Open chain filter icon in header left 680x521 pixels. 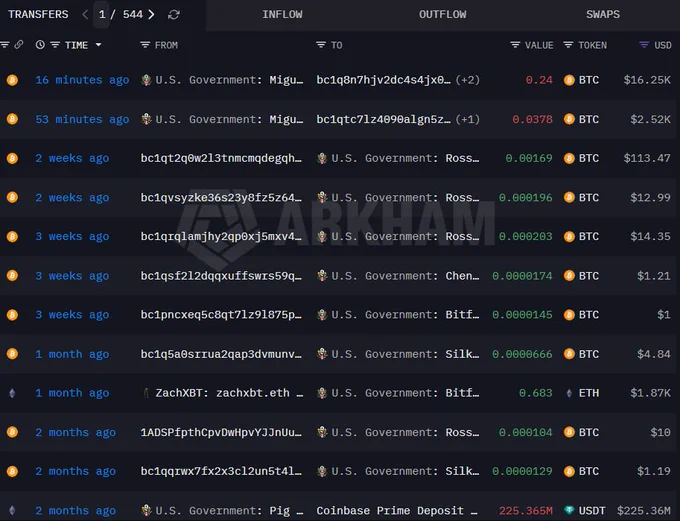[5, 45]
